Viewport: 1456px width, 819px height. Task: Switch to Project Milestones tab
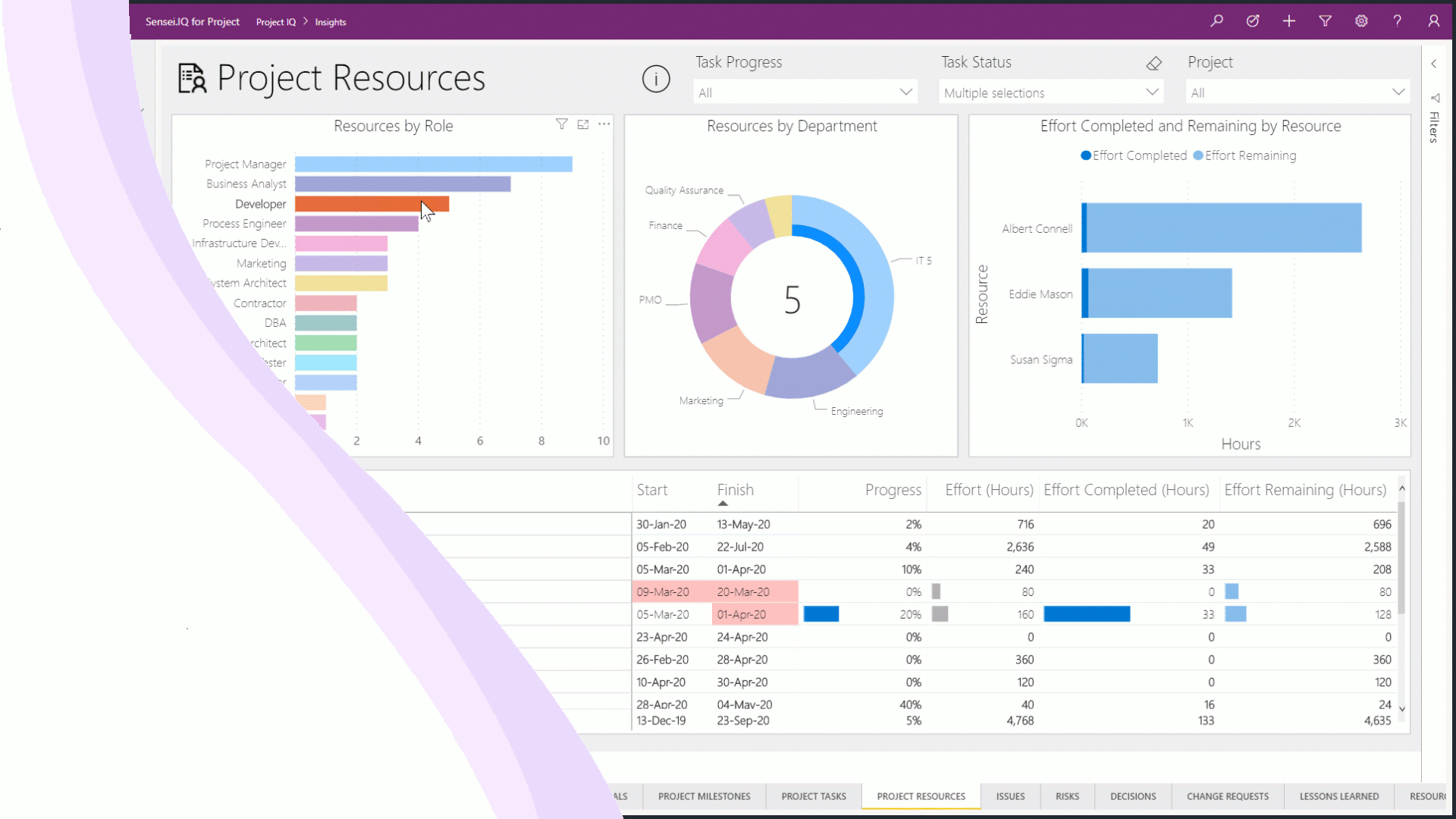[704, 796]
